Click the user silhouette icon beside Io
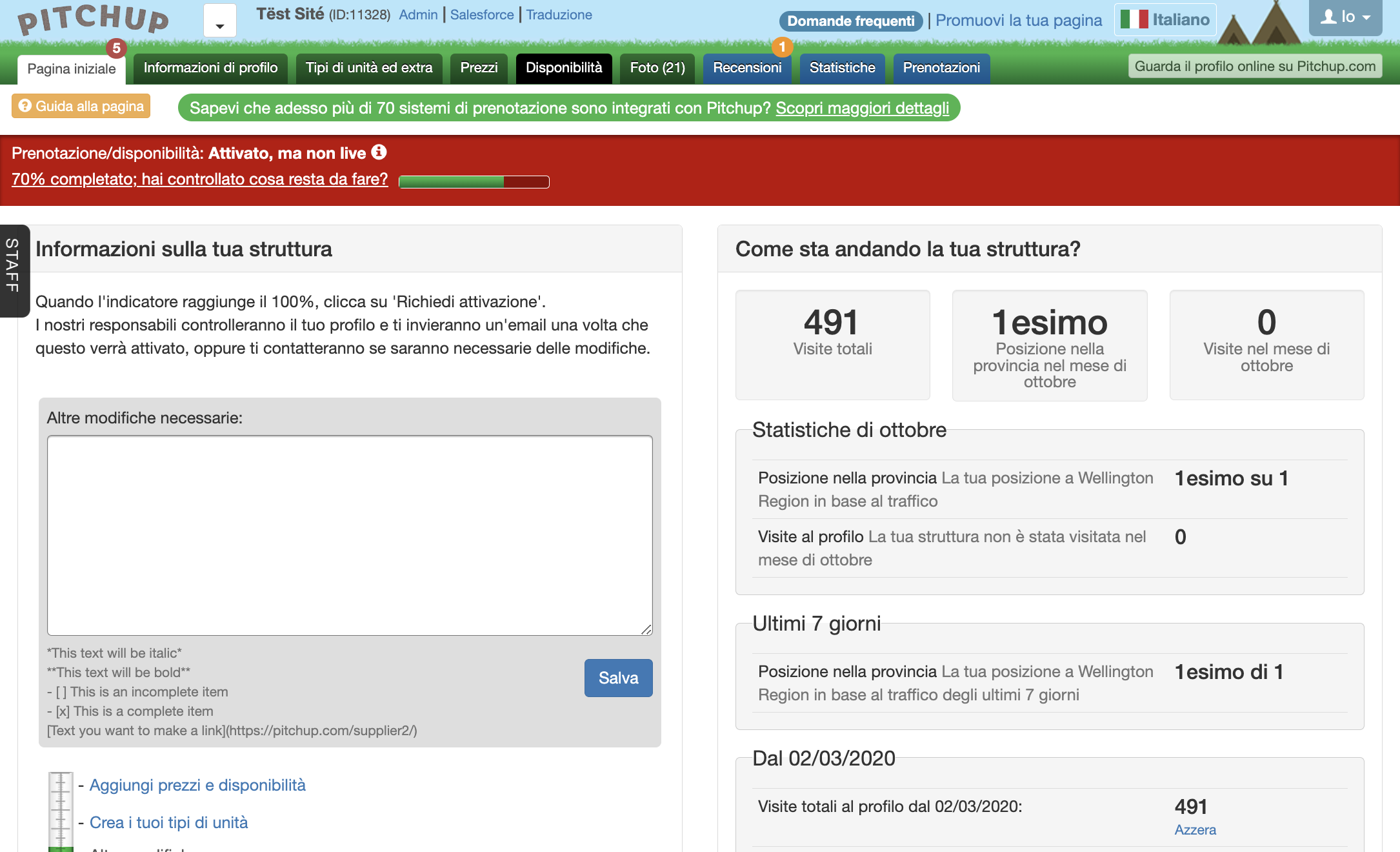This screenshot has height=852, width=1400. [1328, 16]
